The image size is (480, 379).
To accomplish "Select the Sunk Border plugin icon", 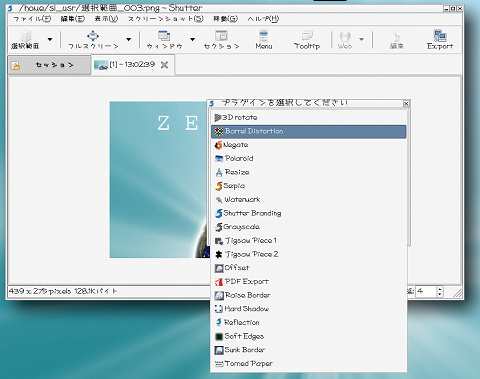I will [219, 350].
